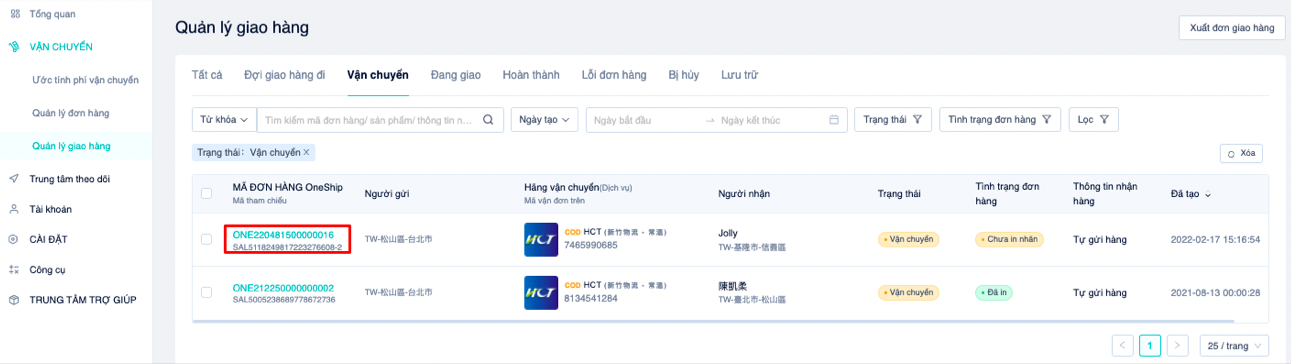The height and width of the screenshot is (364, 1291).
Task: Open the Tình trạng đơn hàng filter
Action: click(x=1000, y=120)
